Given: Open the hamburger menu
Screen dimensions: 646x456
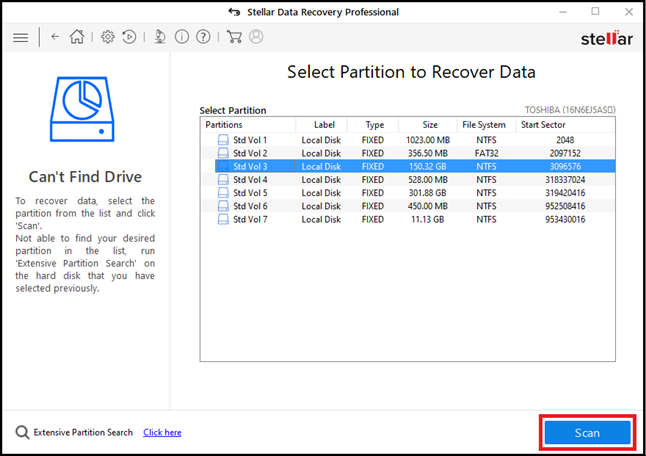Looking at the screenshot, I should pos(20,37).
